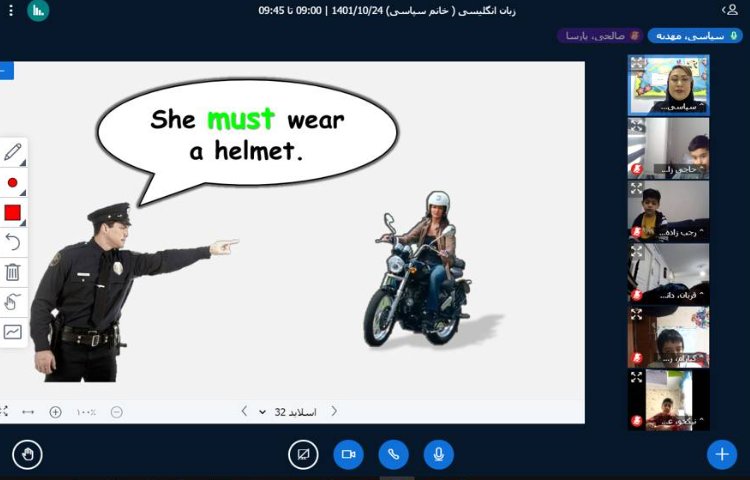Open the حاجی زاد webcam name dropdown
Screen dimensions: 750x480
[681, 169]
